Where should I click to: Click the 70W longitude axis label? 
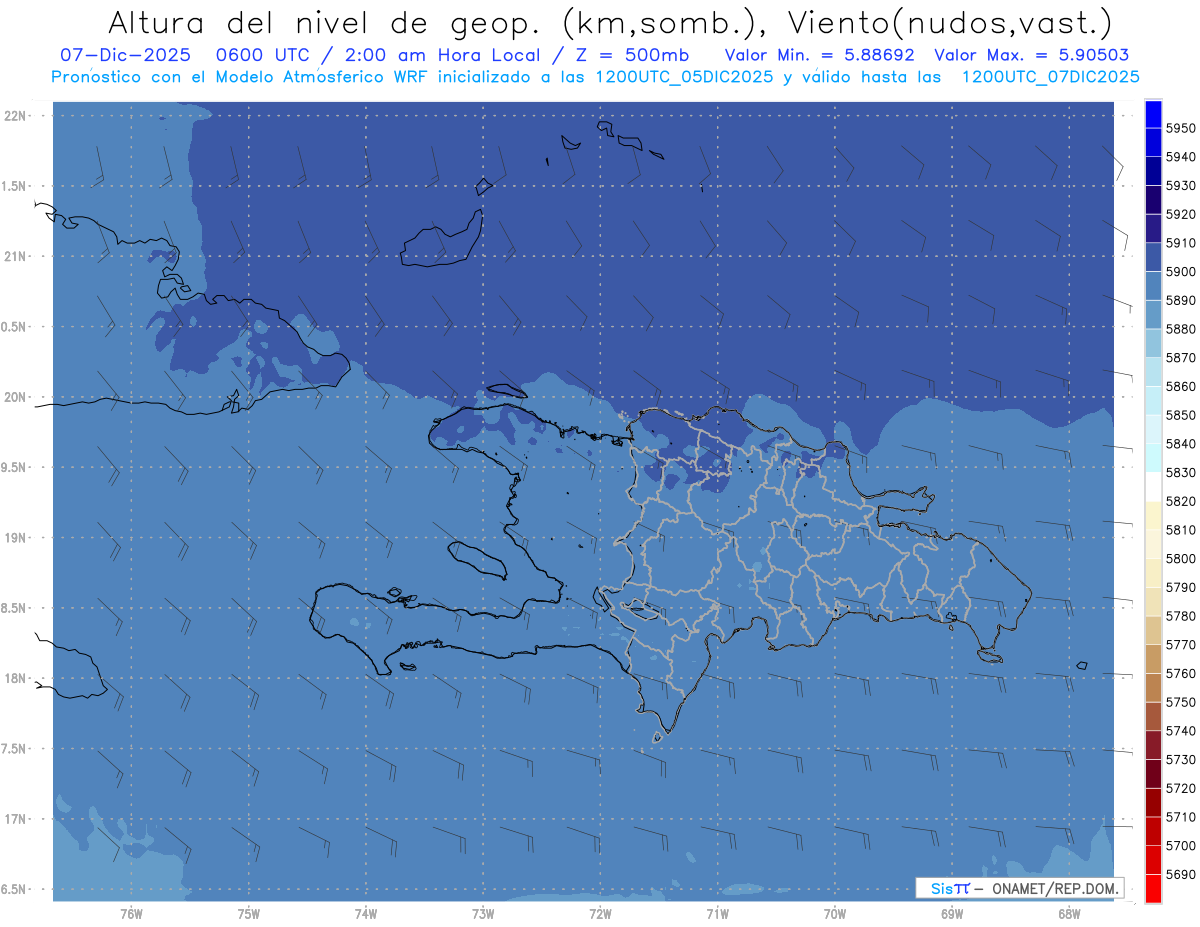tap(835, 913)
